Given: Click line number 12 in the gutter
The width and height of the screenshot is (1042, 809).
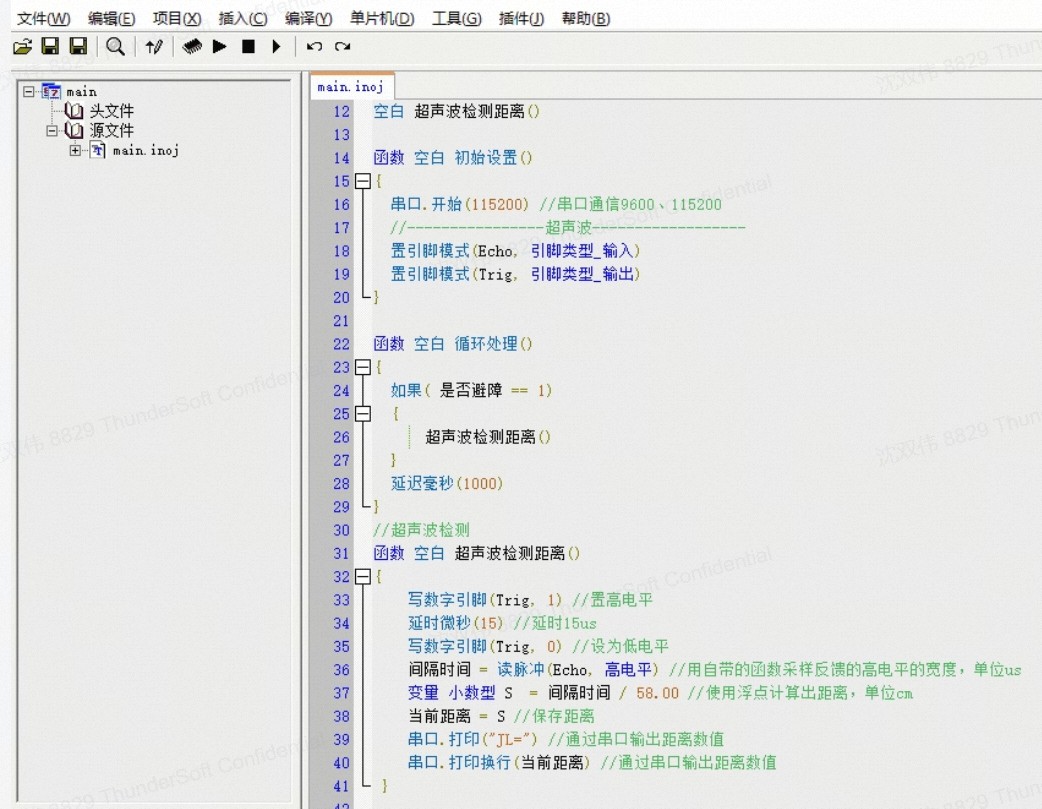Looking at the screenshot, I should click(x=342, y=112).
